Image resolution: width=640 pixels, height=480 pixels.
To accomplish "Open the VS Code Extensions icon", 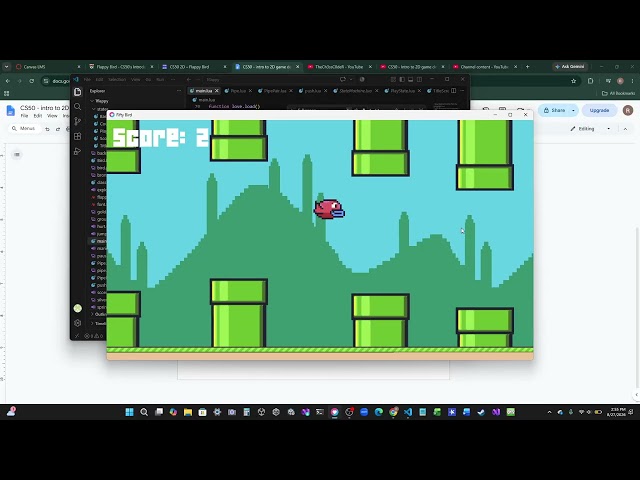I will point(78,136).
